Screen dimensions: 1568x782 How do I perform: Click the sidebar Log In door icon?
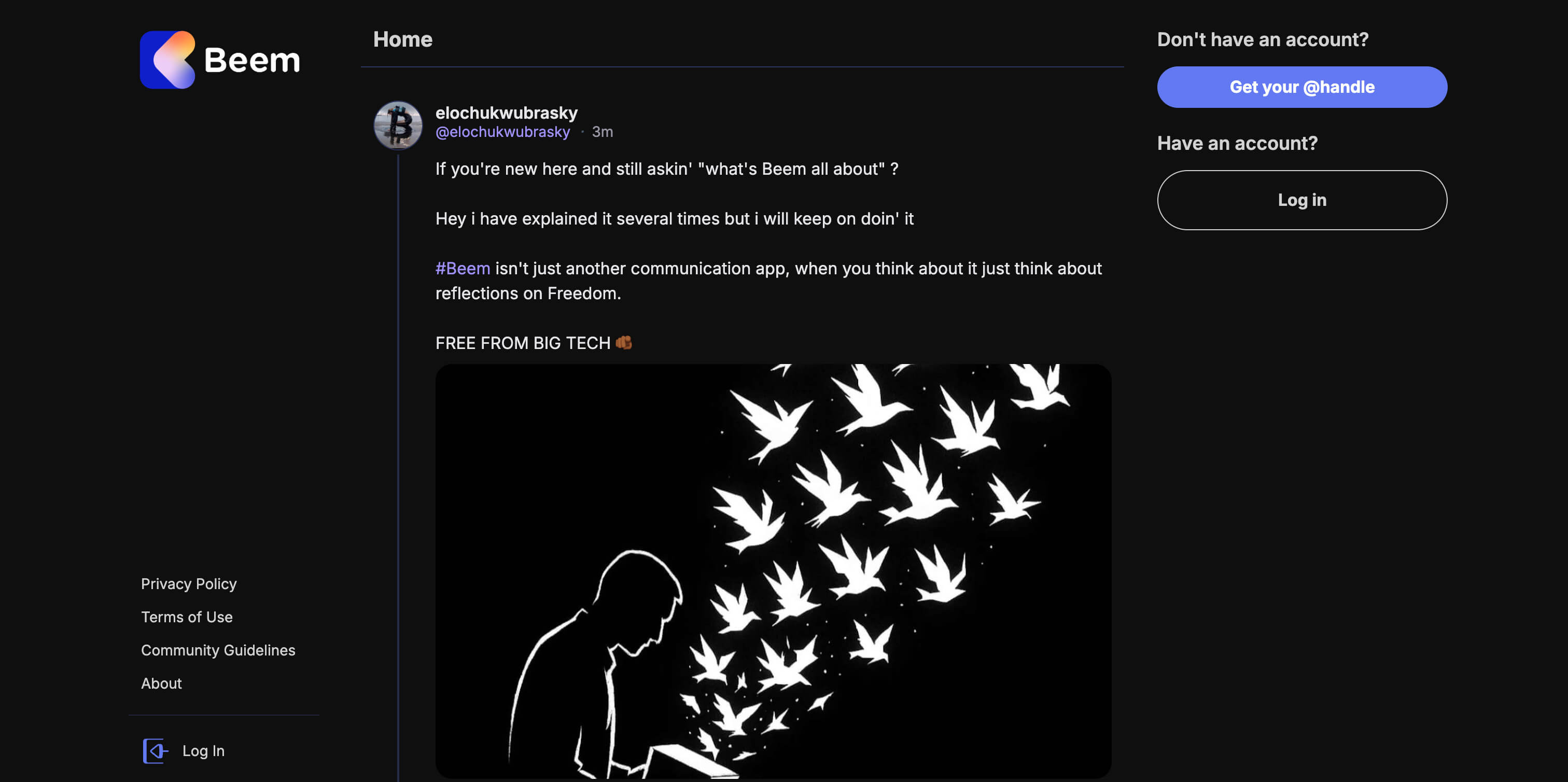[155, 750]
